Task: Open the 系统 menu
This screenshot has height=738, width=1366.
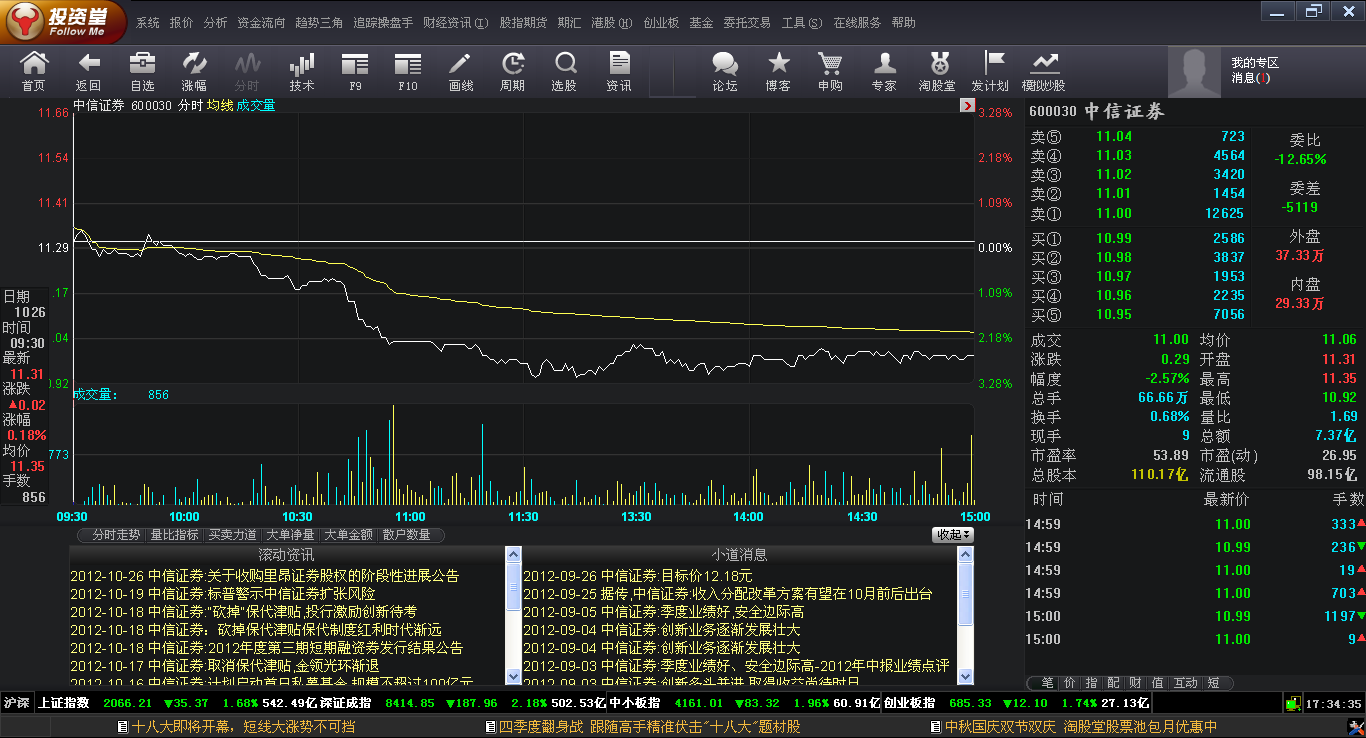Action: 148,23
